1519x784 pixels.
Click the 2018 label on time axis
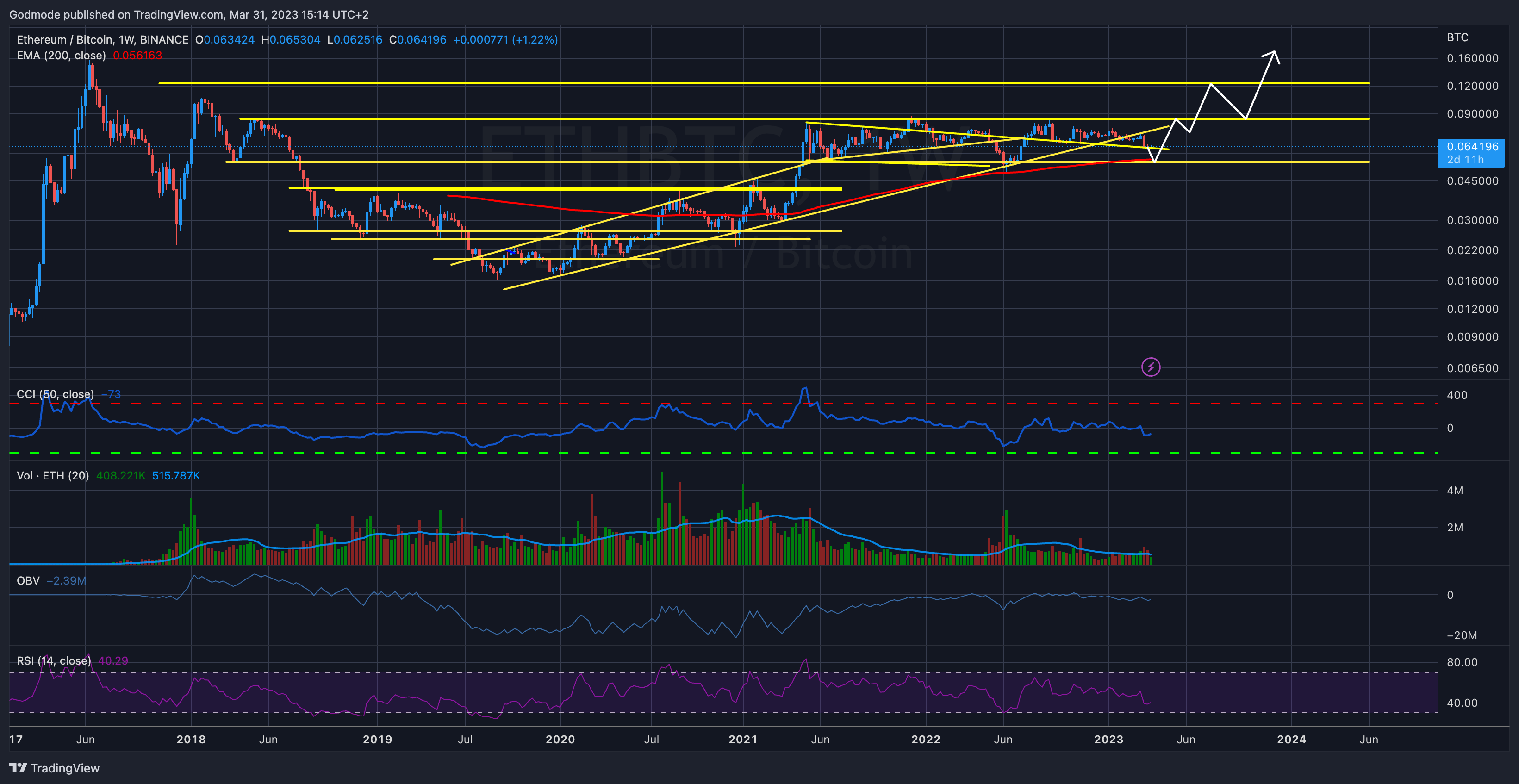point(191,739)
